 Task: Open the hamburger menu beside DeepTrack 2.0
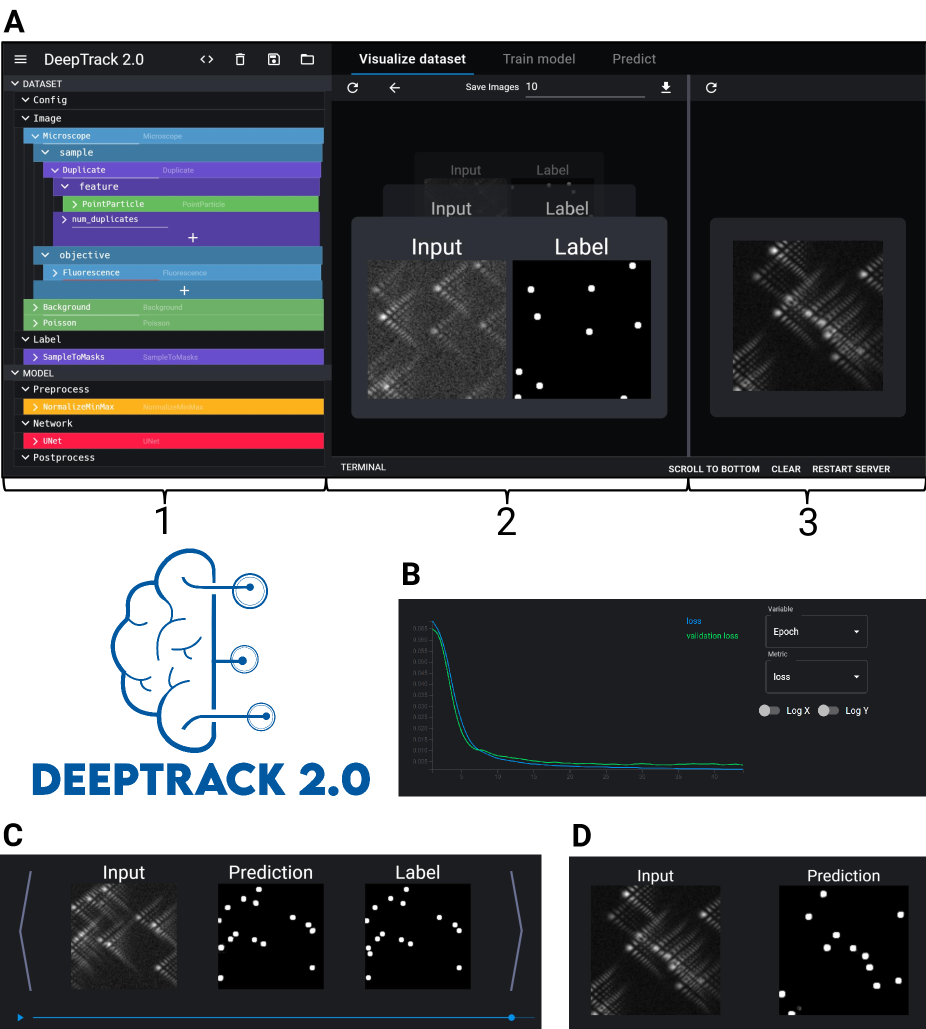pyautogui.click(x=20, y=59)
